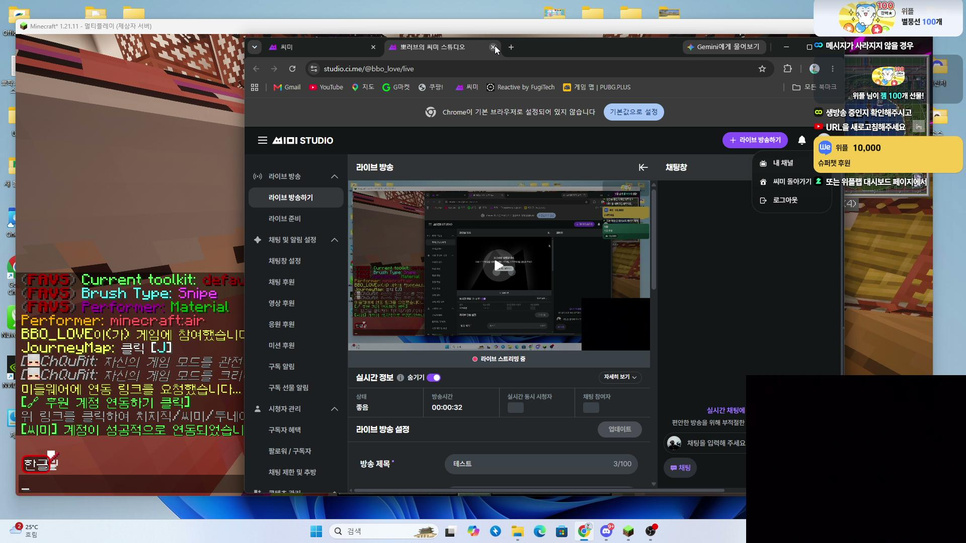The height and width of the screenshot is (543, 966).
Task: Click the [후원 계정 연동하기 클릭] link in Minecraft chat
Action: [x=107, y=402]
